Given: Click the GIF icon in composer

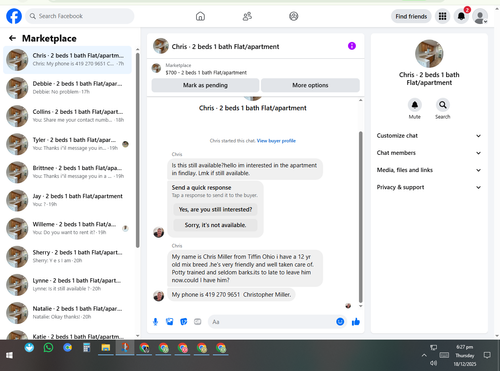Looking at the screenshot, I should 198,322.
